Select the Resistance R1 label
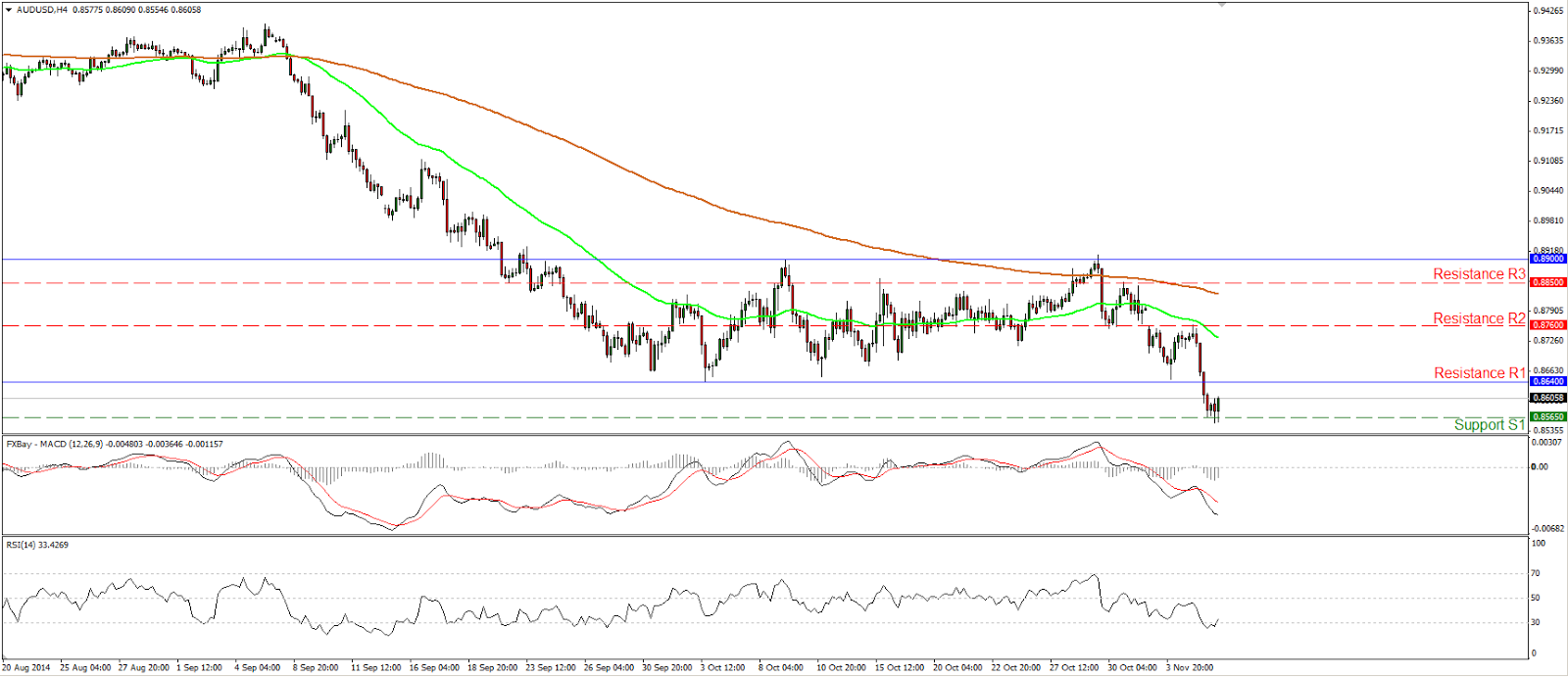This screenshot has height=677, width=1568. coord(1480,373)
